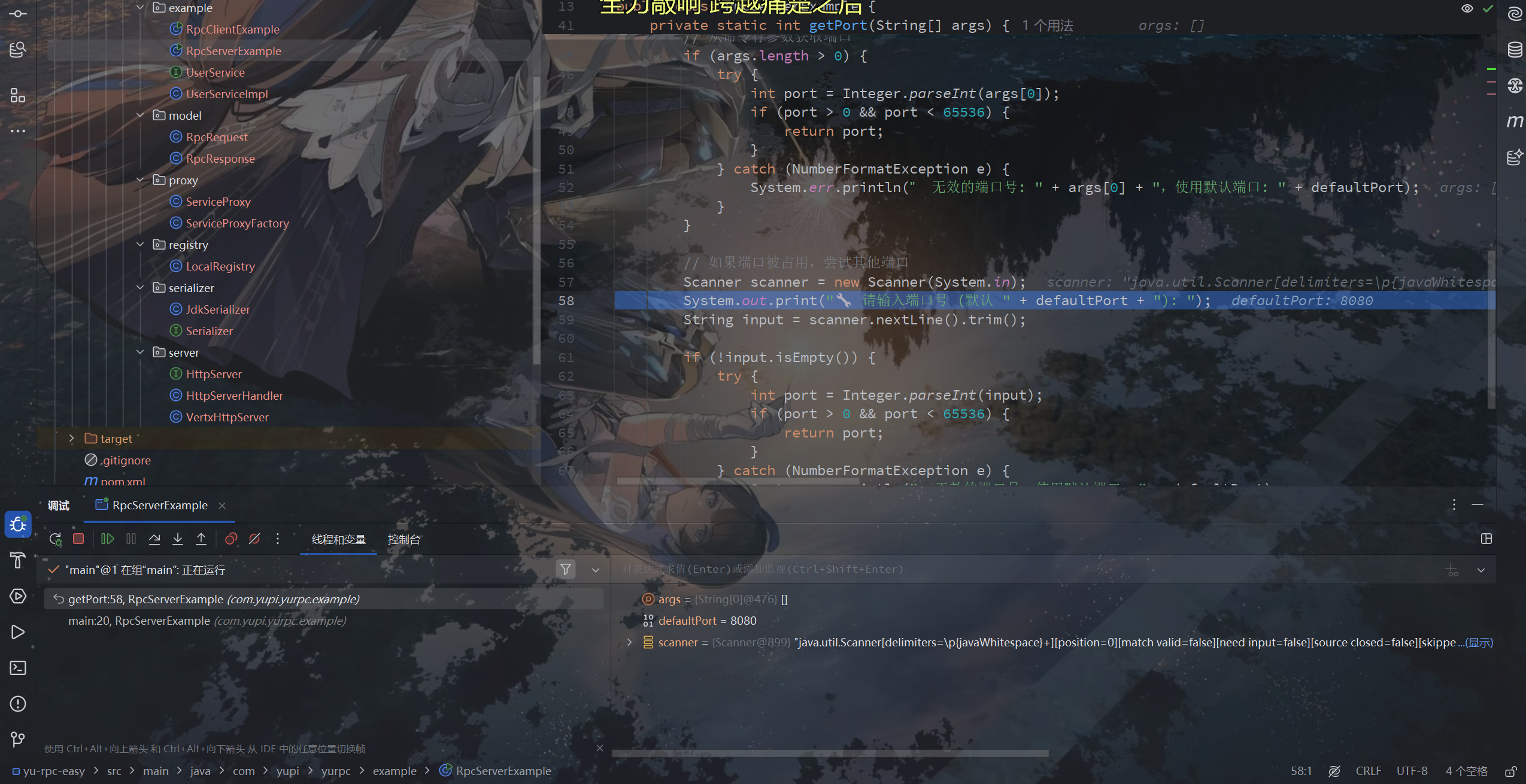1526x784 pixels.
Task: Open the Terminal tool window icon
Action: point(18,668)
